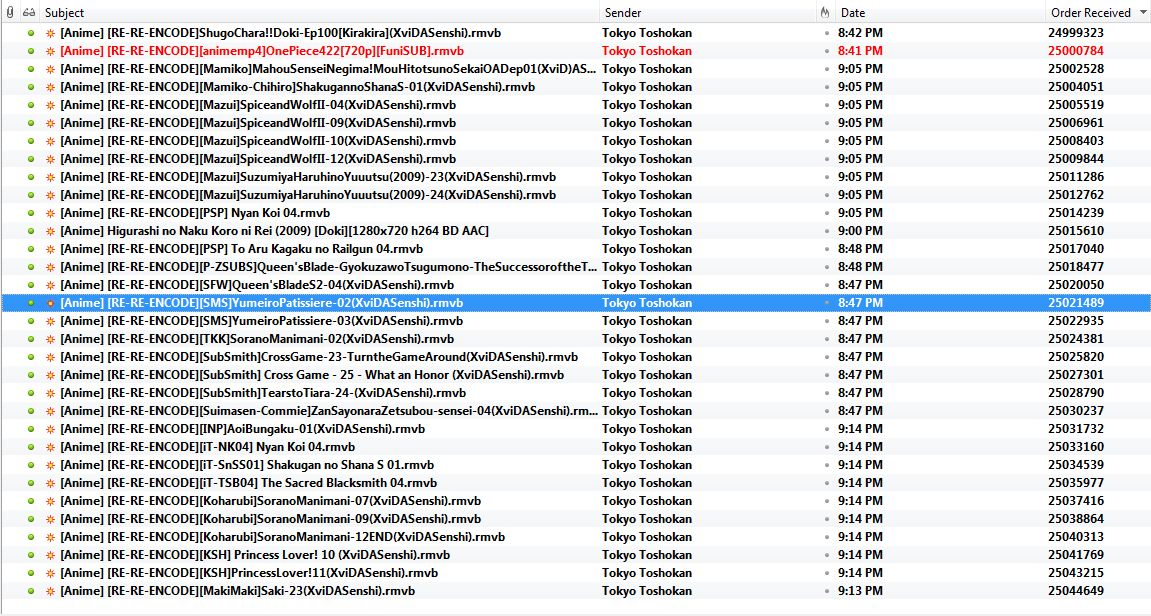Select message TearstoTiara-24-(XviDASenshi).rmvb
1151x616 pixels.
point(263,393)
